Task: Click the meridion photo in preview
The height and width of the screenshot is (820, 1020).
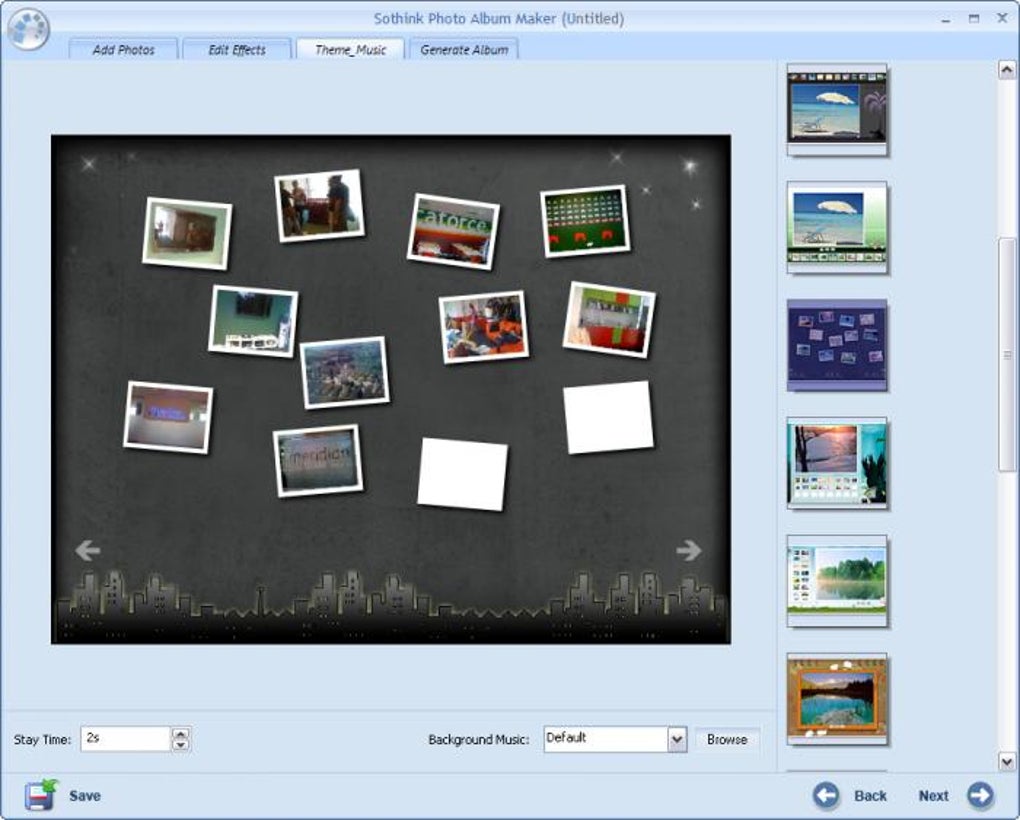Action: click(x=318, y=460)
